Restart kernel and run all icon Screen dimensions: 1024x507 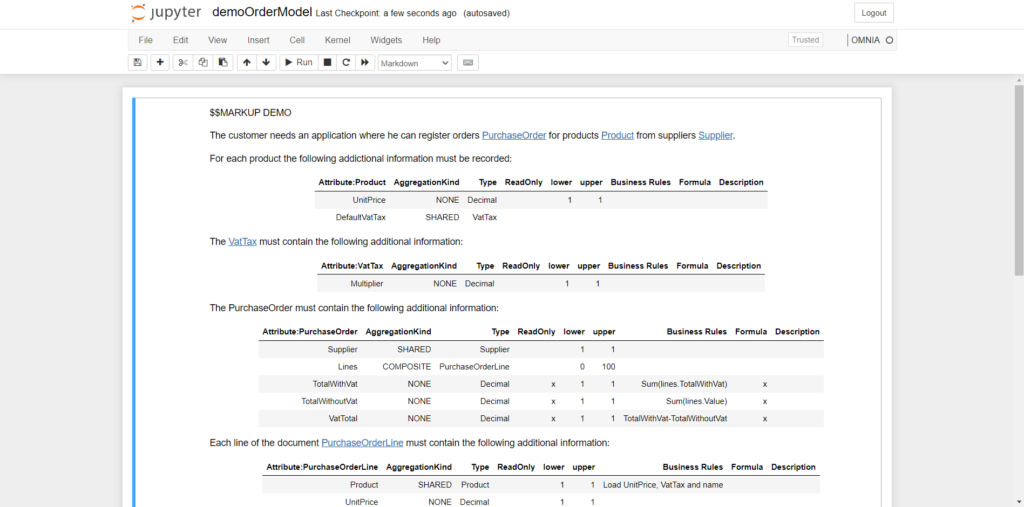(365, 63)
